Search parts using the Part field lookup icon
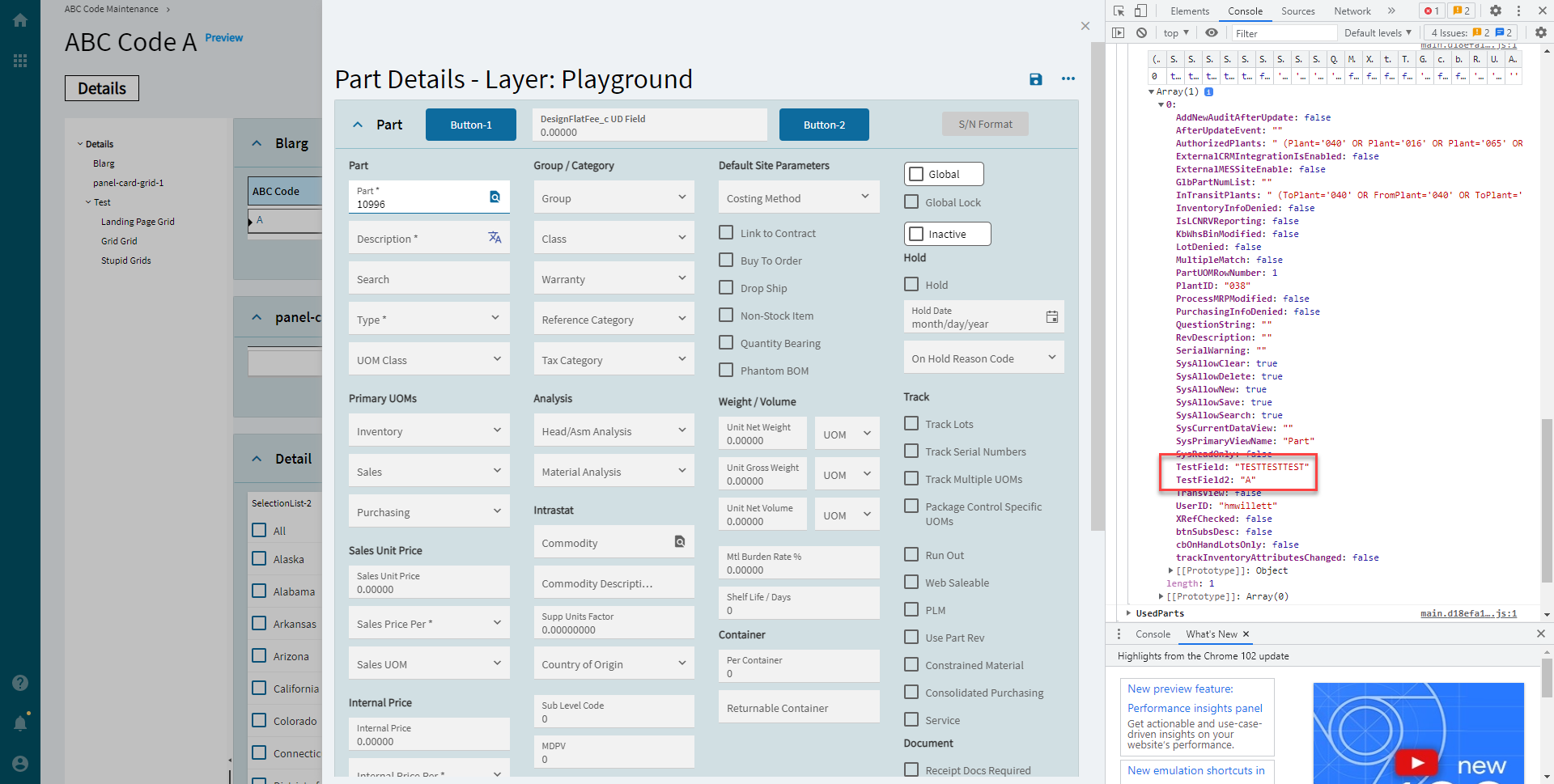The height and width of the screenshot is (784, 1554). point(495,197)
